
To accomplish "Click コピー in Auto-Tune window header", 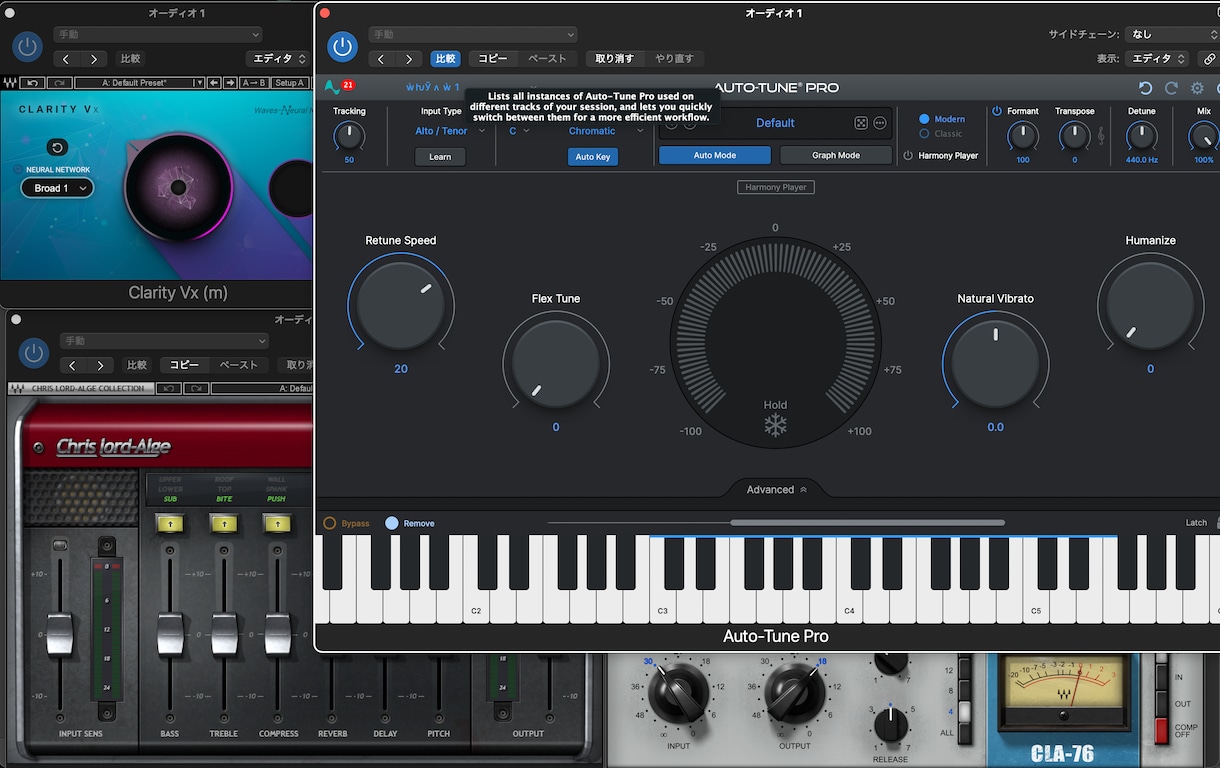I will (493, 59).
